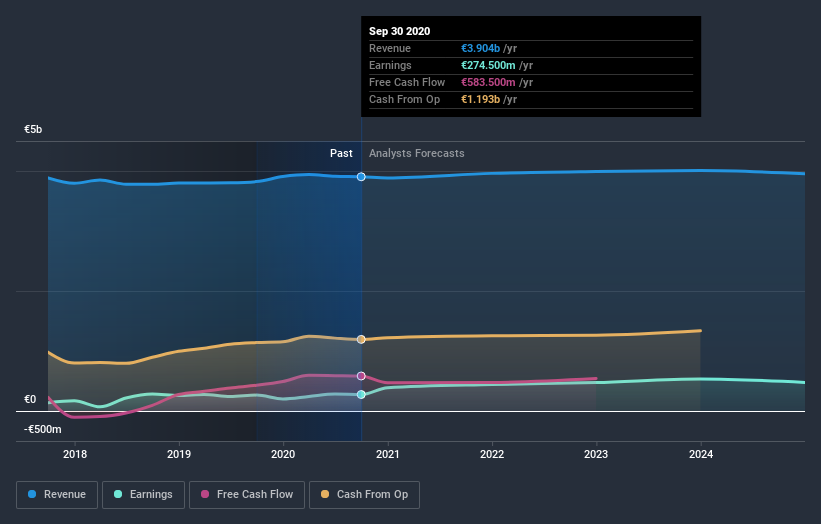
Task: Select the Cash From Op marker at Sep 2020
Action: [361, 340]
